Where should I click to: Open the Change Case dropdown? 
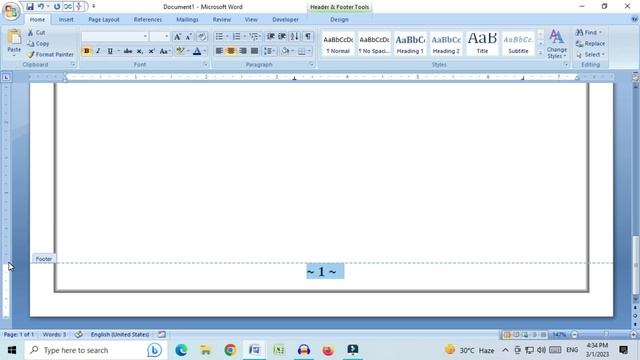[x=164, y=51]
